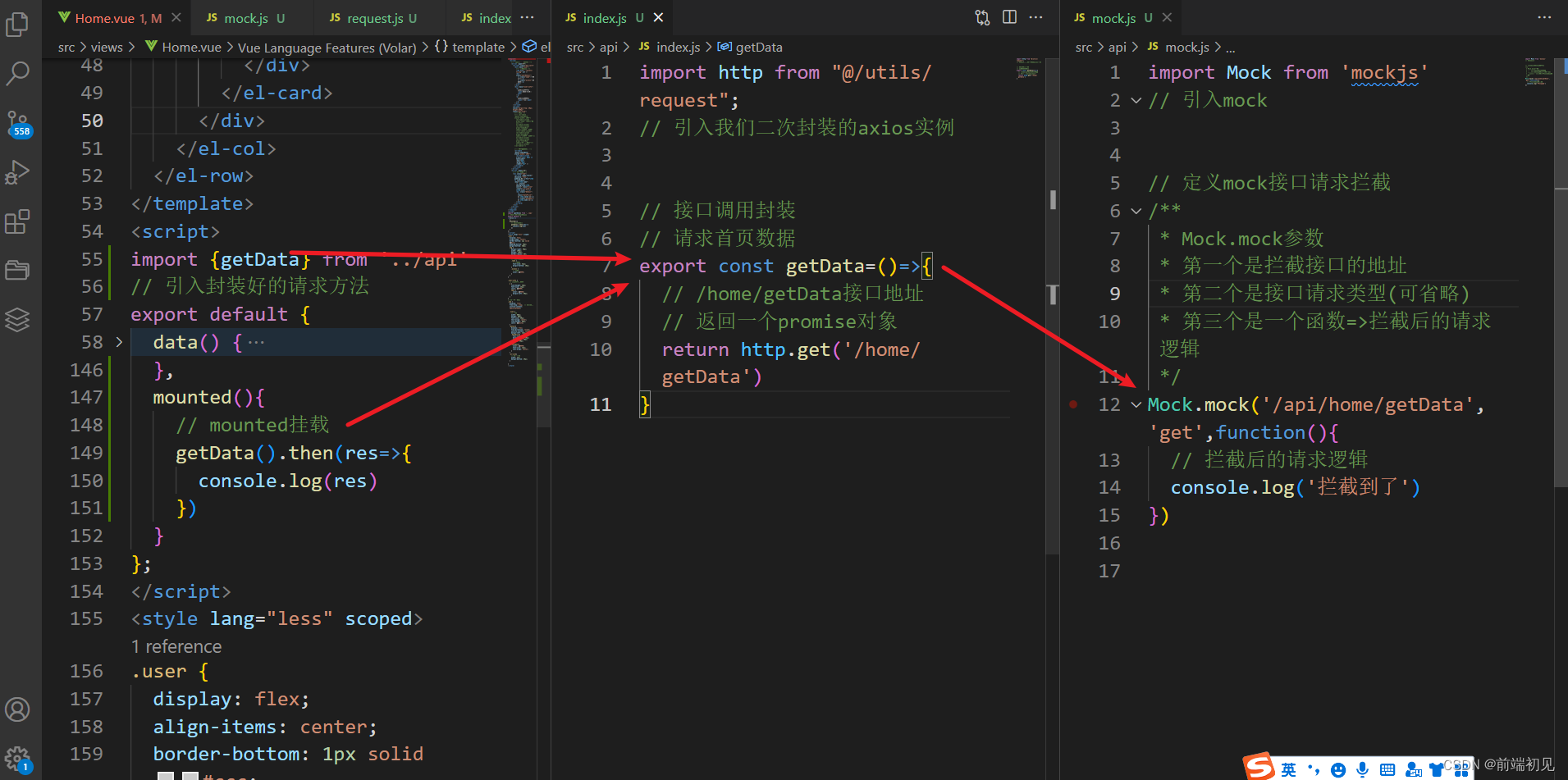Collapse the Mock.mock fold at mock.js line 12

click(x=1136, y=404)
